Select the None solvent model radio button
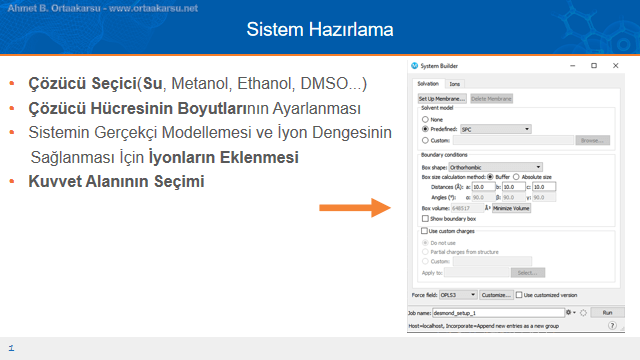The width and height of the screenshot is (640, 360). click(425, 120)
